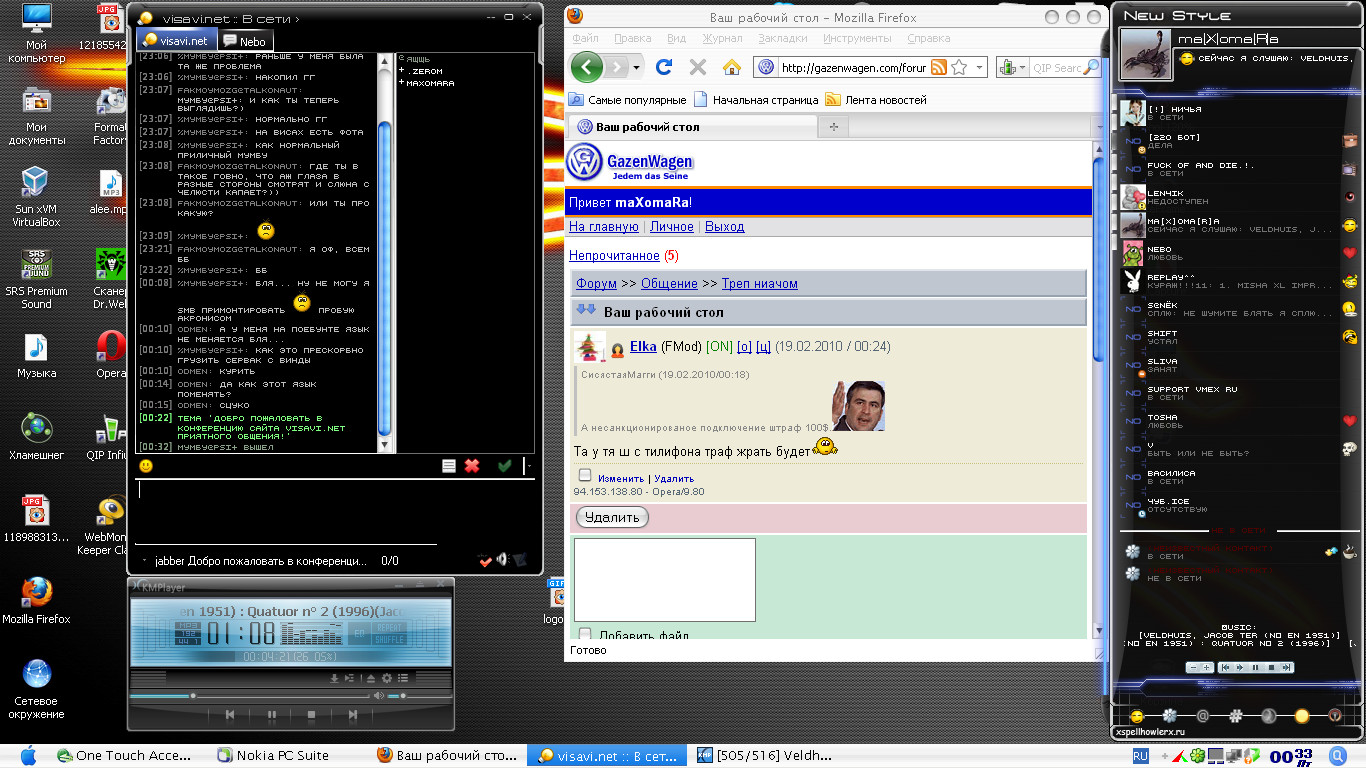Tick the checkbox beside Изменить | Удалить
1366x768 pixels.
[585, 476]
